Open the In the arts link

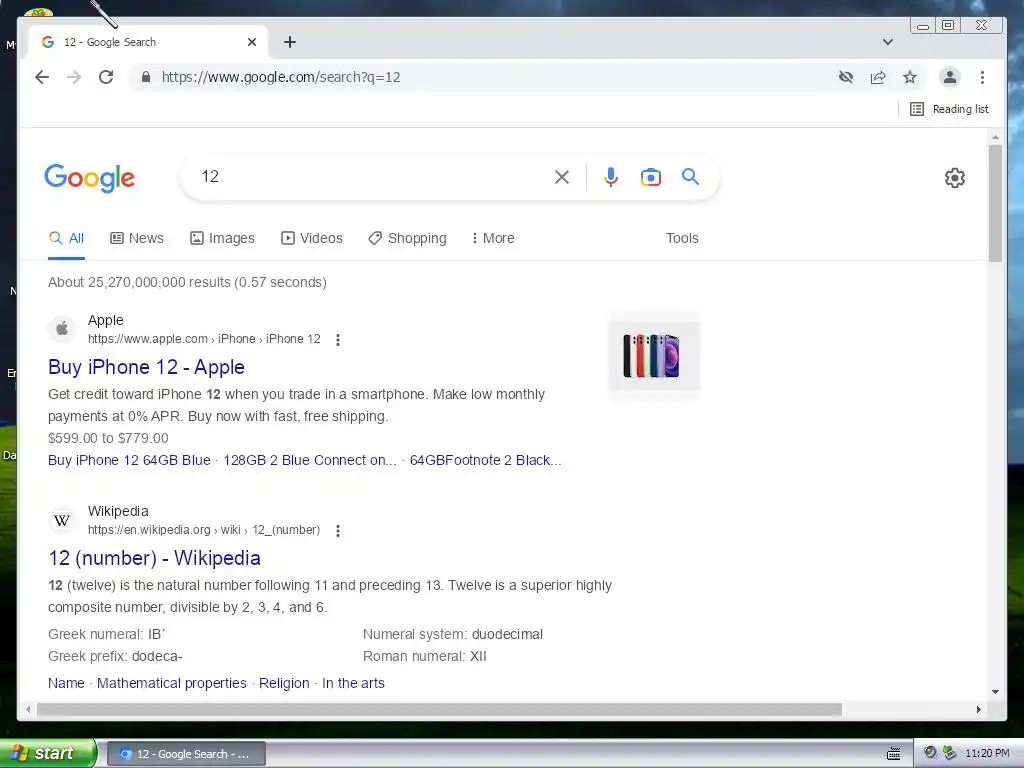(x=353, y=683)
